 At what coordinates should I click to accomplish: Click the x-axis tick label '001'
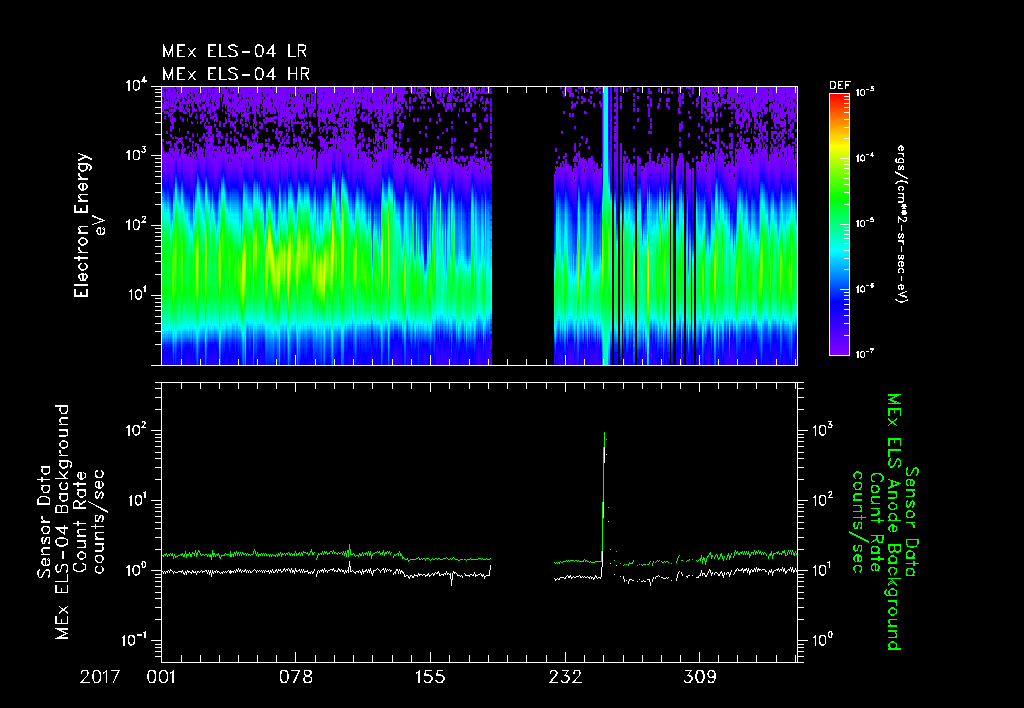(x=161, y=677)
